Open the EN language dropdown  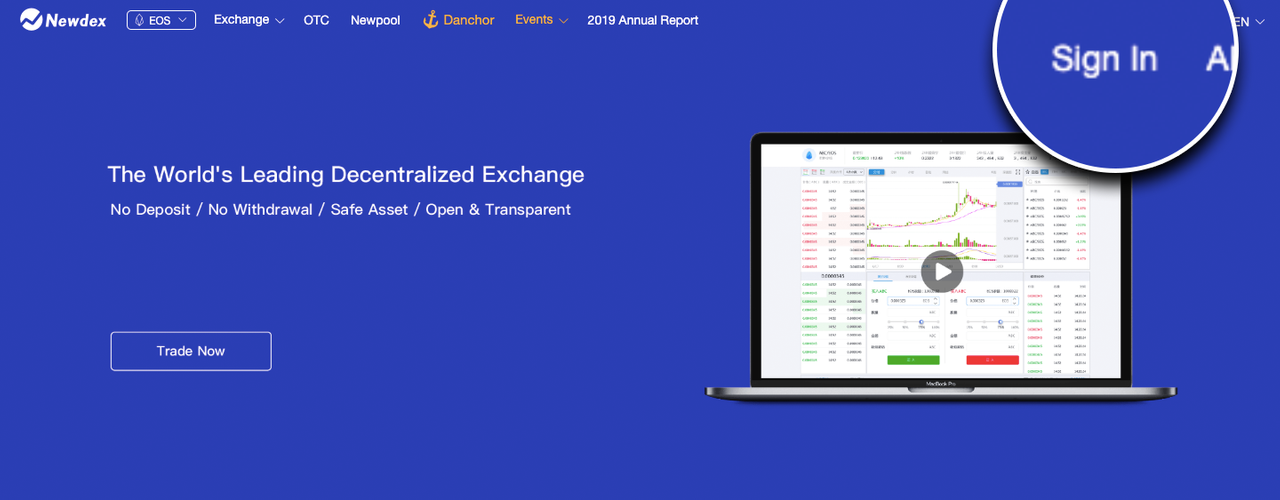tap(1249, 21)
